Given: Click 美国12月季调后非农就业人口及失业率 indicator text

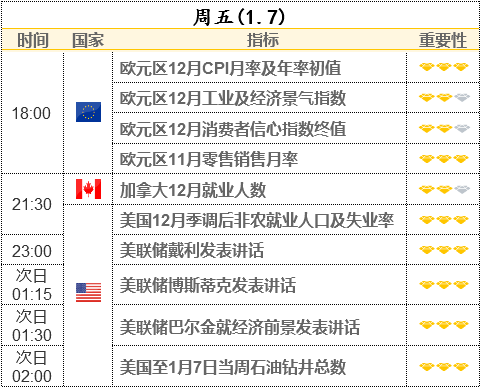Looking at the screenshot, I should pyautogui.click(x=257, y=220).
